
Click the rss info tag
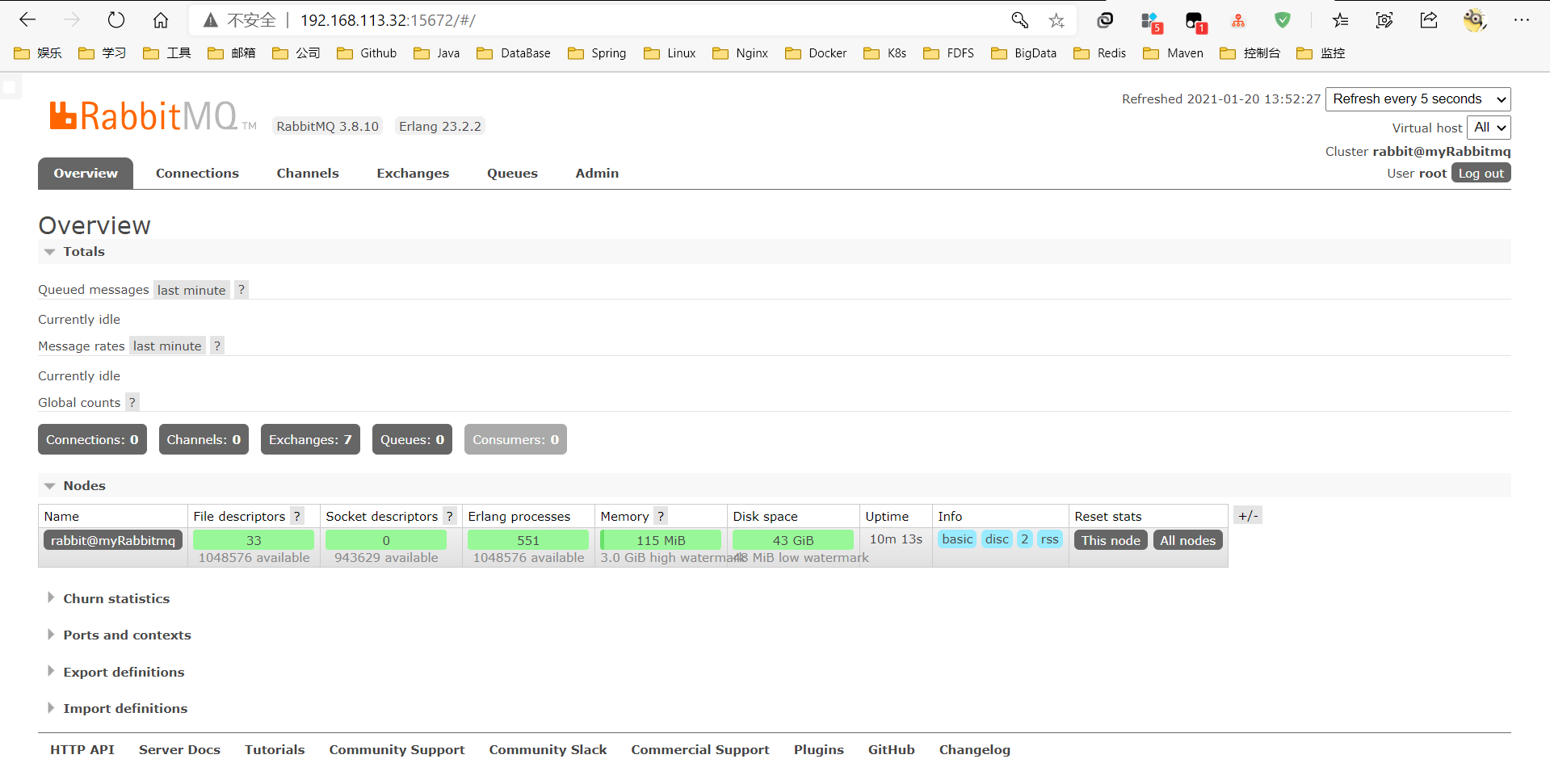click(1049, 539)
